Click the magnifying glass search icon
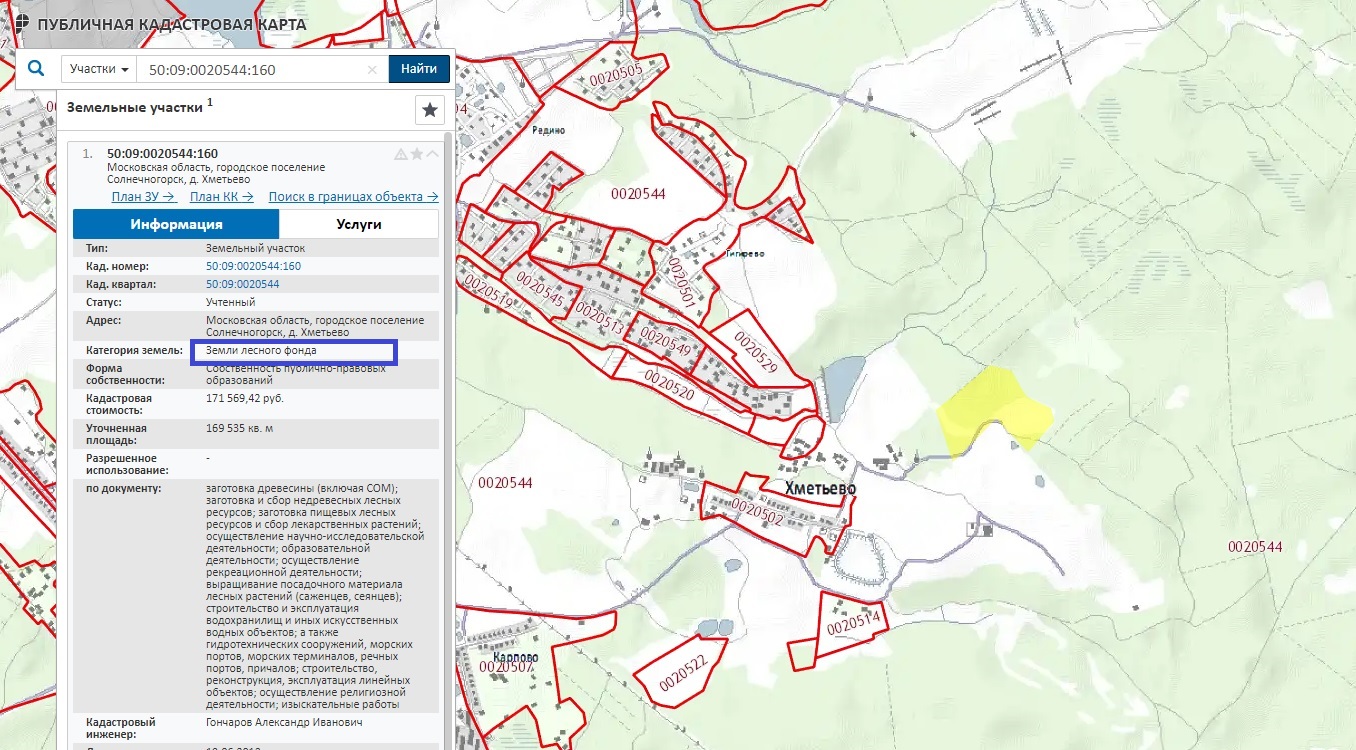Viewport: 1356px width, 750px height. tap(37, 69)
